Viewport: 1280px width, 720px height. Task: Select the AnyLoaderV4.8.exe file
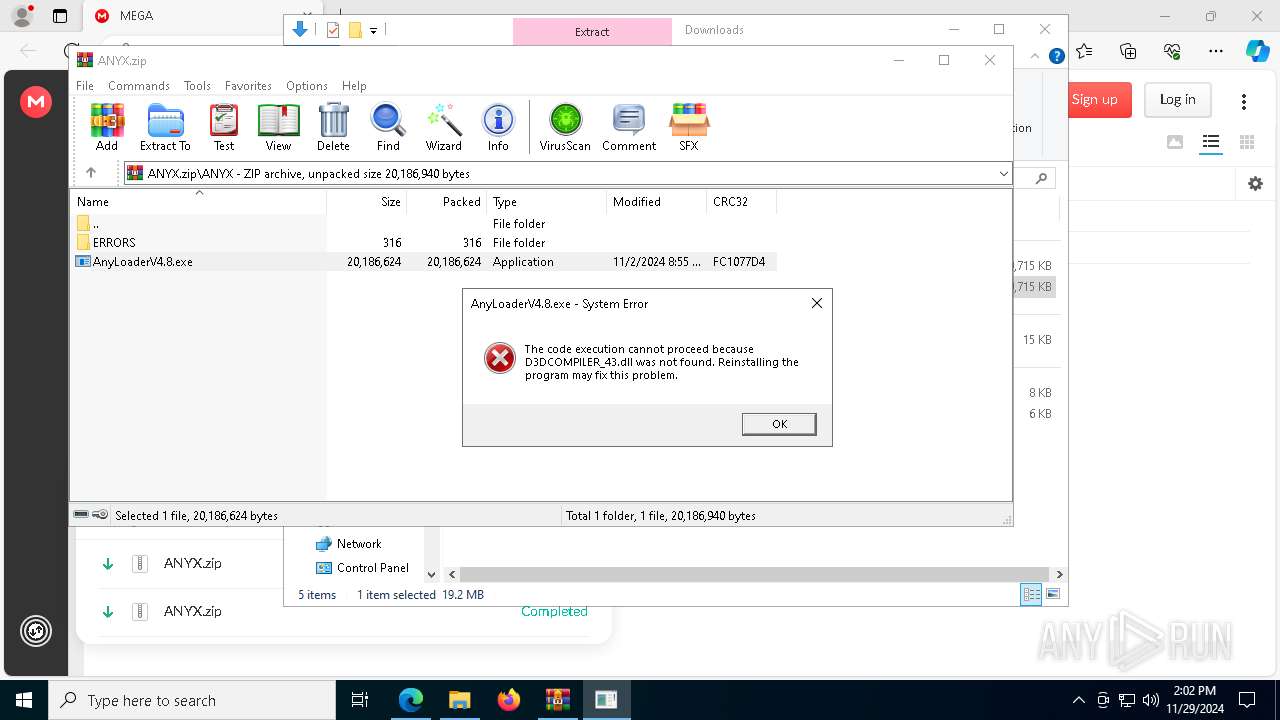coord(425,261)
